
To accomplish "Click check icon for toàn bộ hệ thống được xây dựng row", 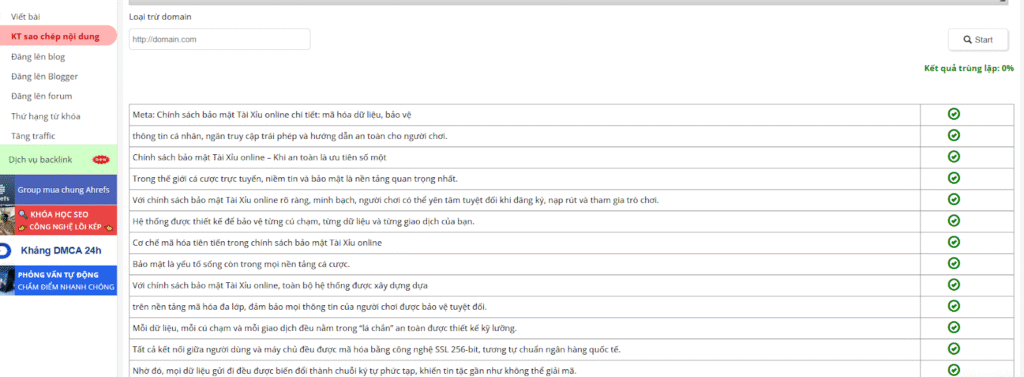I will coord(953,285).
